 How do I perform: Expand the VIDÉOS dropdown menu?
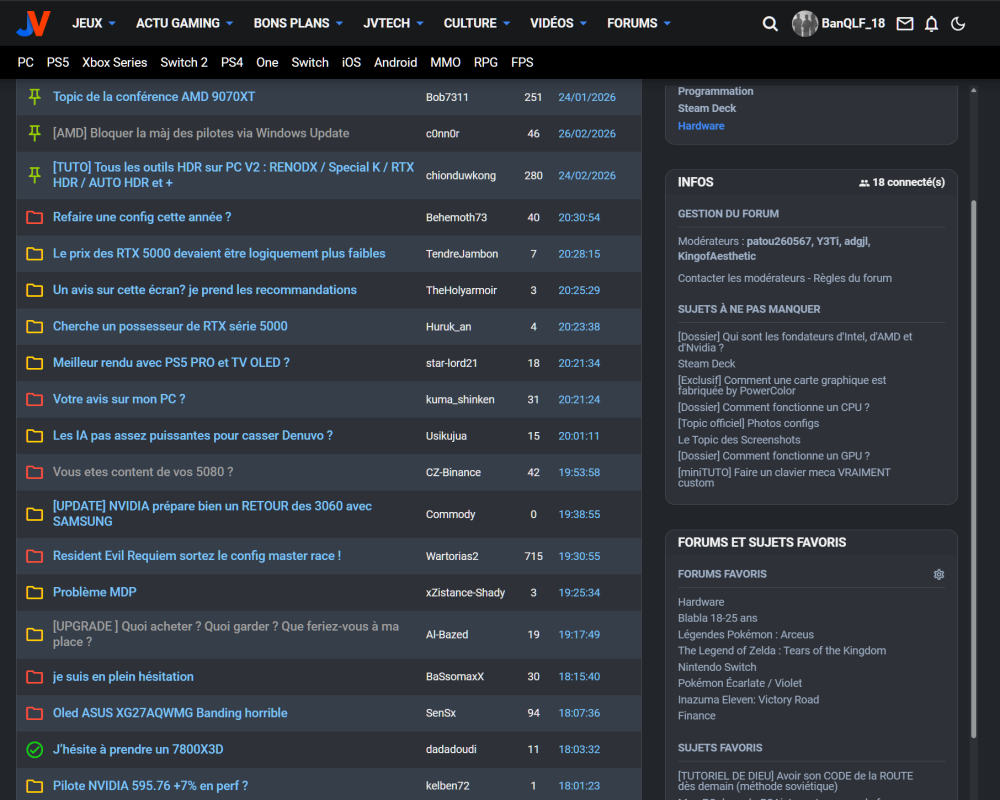pyautogui.click(x=559, y=23)
